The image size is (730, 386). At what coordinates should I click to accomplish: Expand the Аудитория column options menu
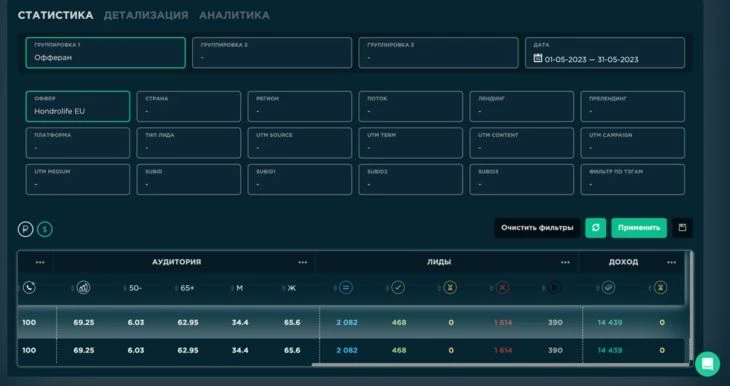coord(303,262)
